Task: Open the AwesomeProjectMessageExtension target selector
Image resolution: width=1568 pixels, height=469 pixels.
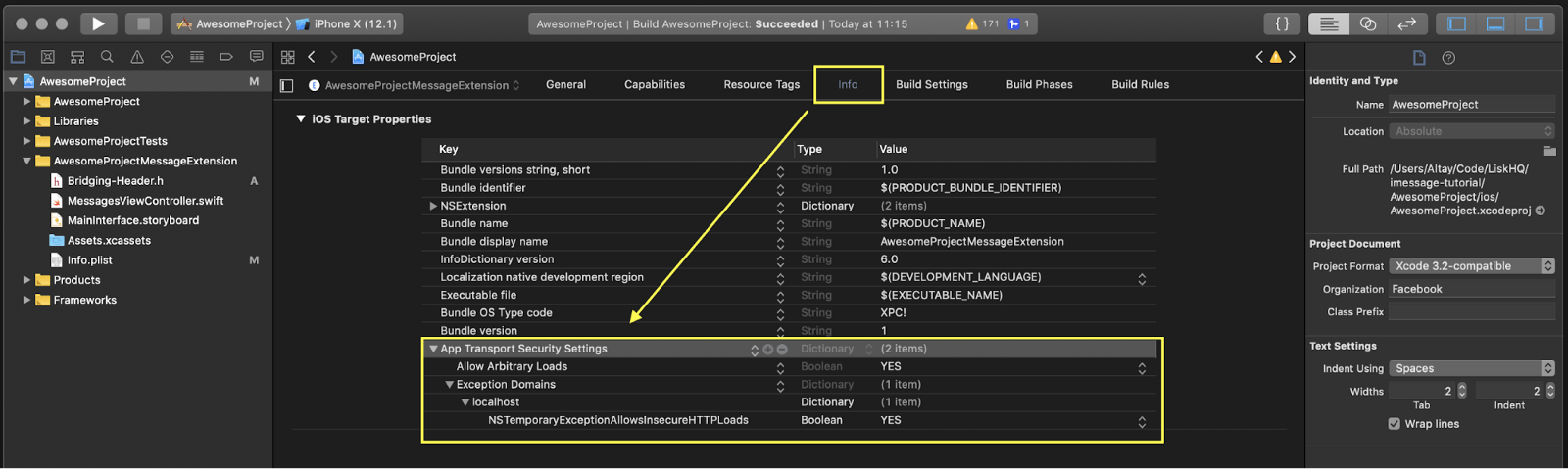Action: pos(415,85)
